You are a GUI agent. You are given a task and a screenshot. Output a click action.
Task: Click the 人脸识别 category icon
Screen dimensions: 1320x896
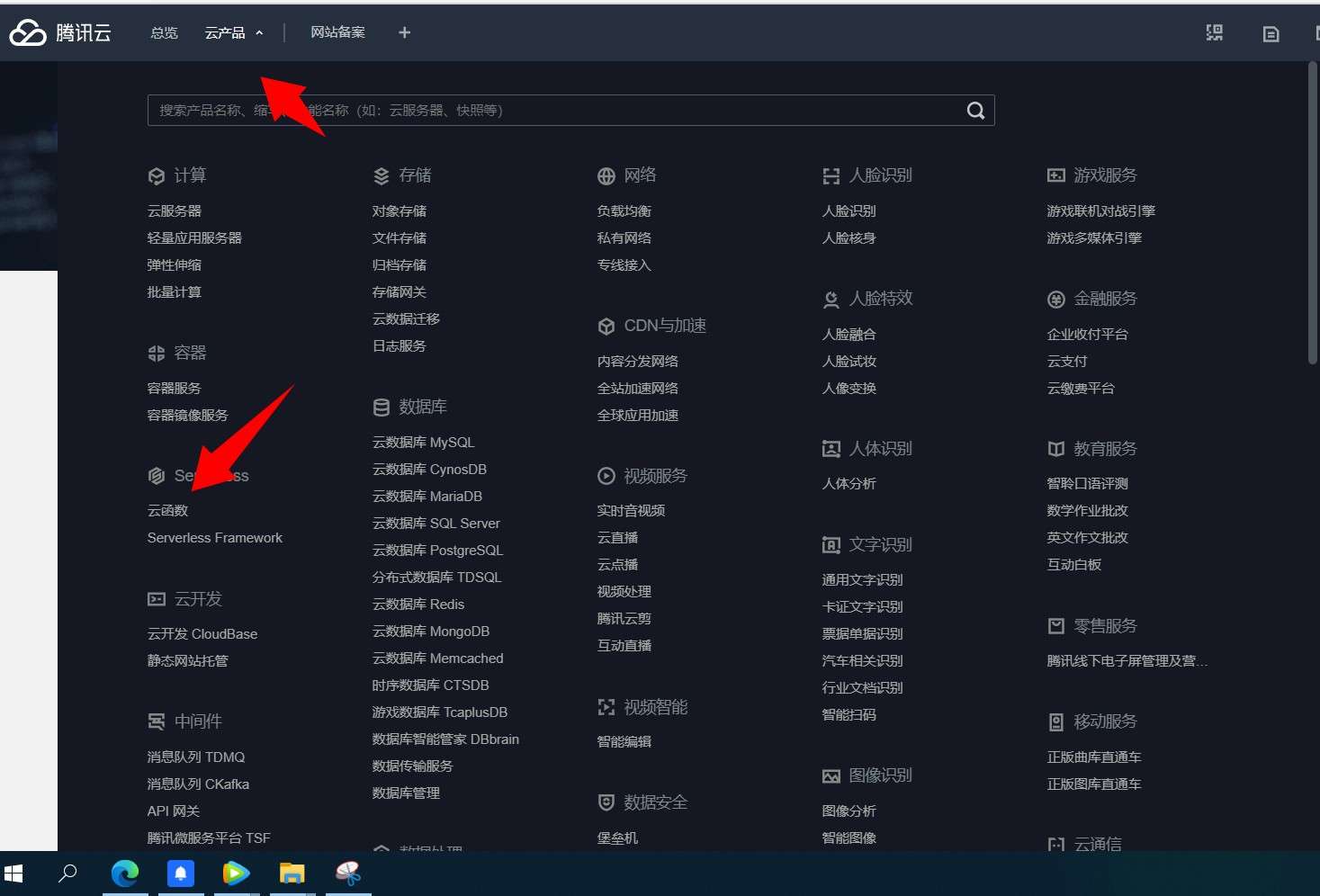pyautogui.click(x=831, y=176)
